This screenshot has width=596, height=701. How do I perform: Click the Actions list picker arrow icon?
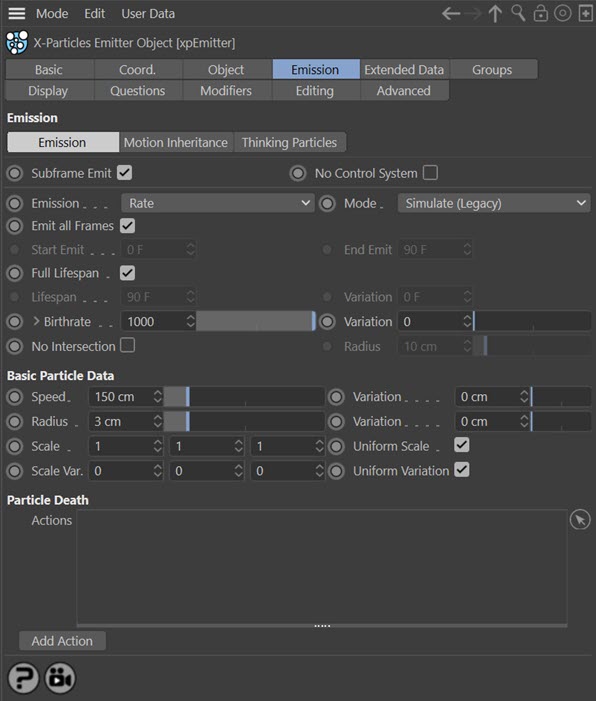pos(580,519)
